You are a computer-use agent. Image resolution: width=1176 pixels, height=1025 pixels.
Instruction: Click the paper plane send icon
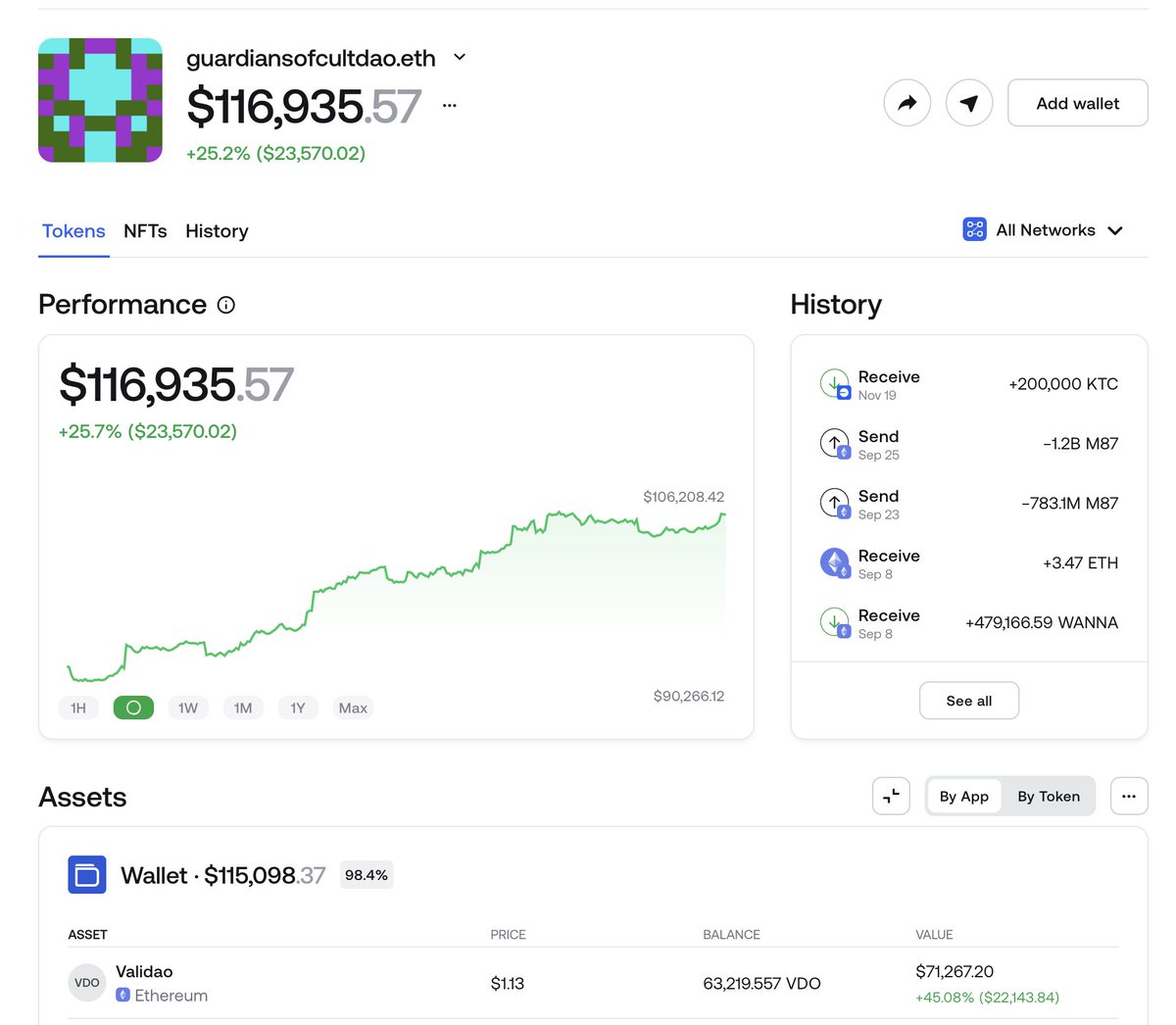(x=968, y=102)
